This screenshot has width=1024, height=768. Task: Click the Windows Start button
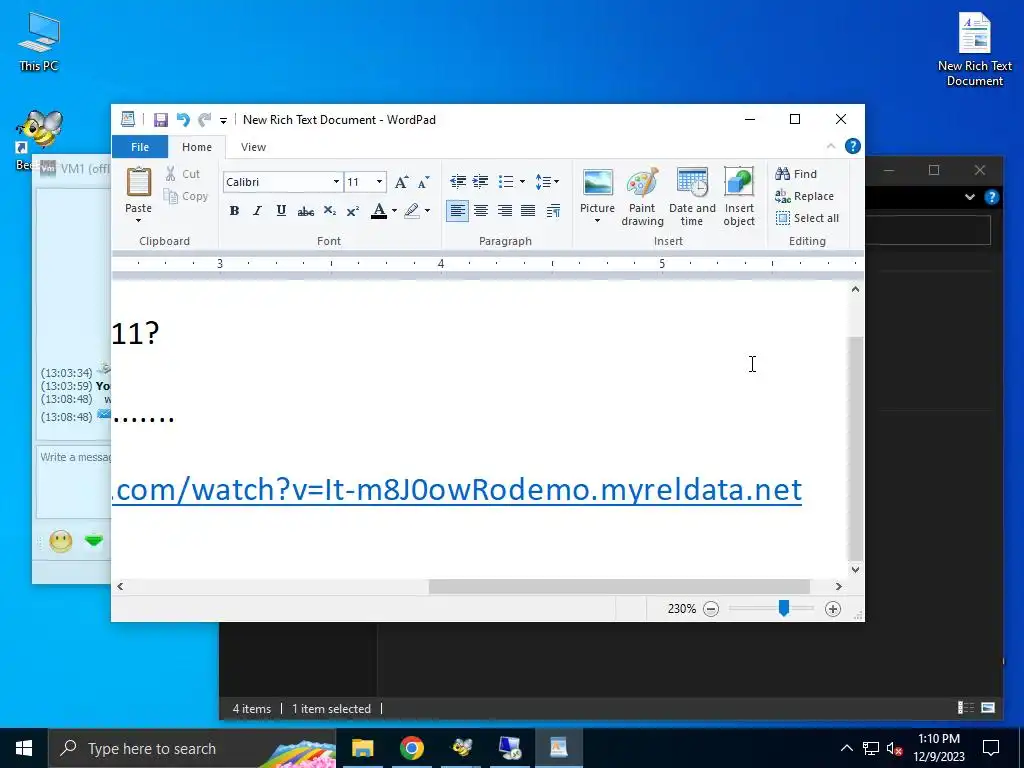24,748
